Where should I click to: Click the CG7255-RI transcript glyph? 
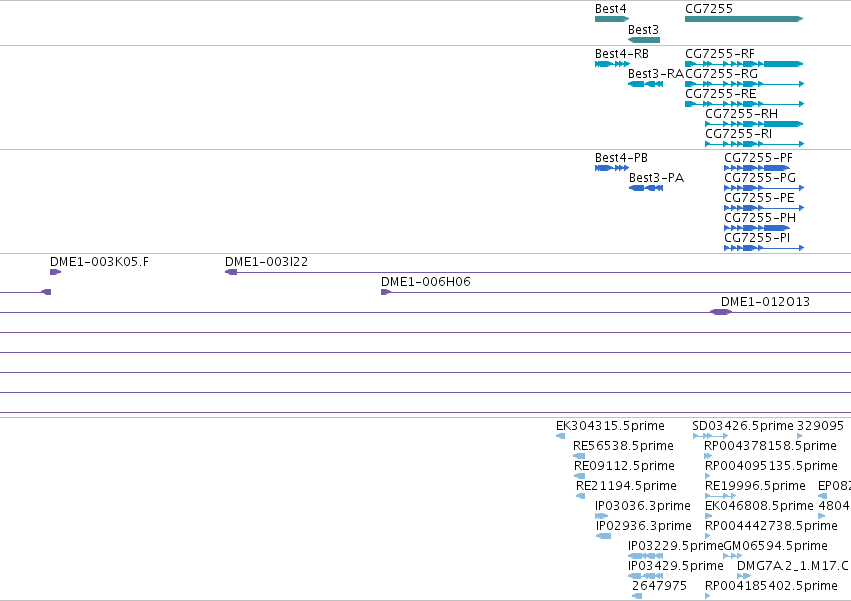pyautogui.click(x=754, y=144)
